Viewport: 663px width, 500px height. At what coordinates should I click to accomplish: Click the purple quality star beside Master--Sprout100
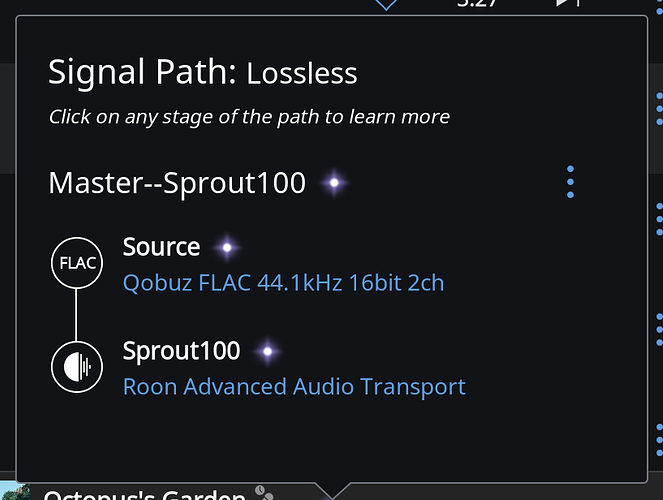334,183
